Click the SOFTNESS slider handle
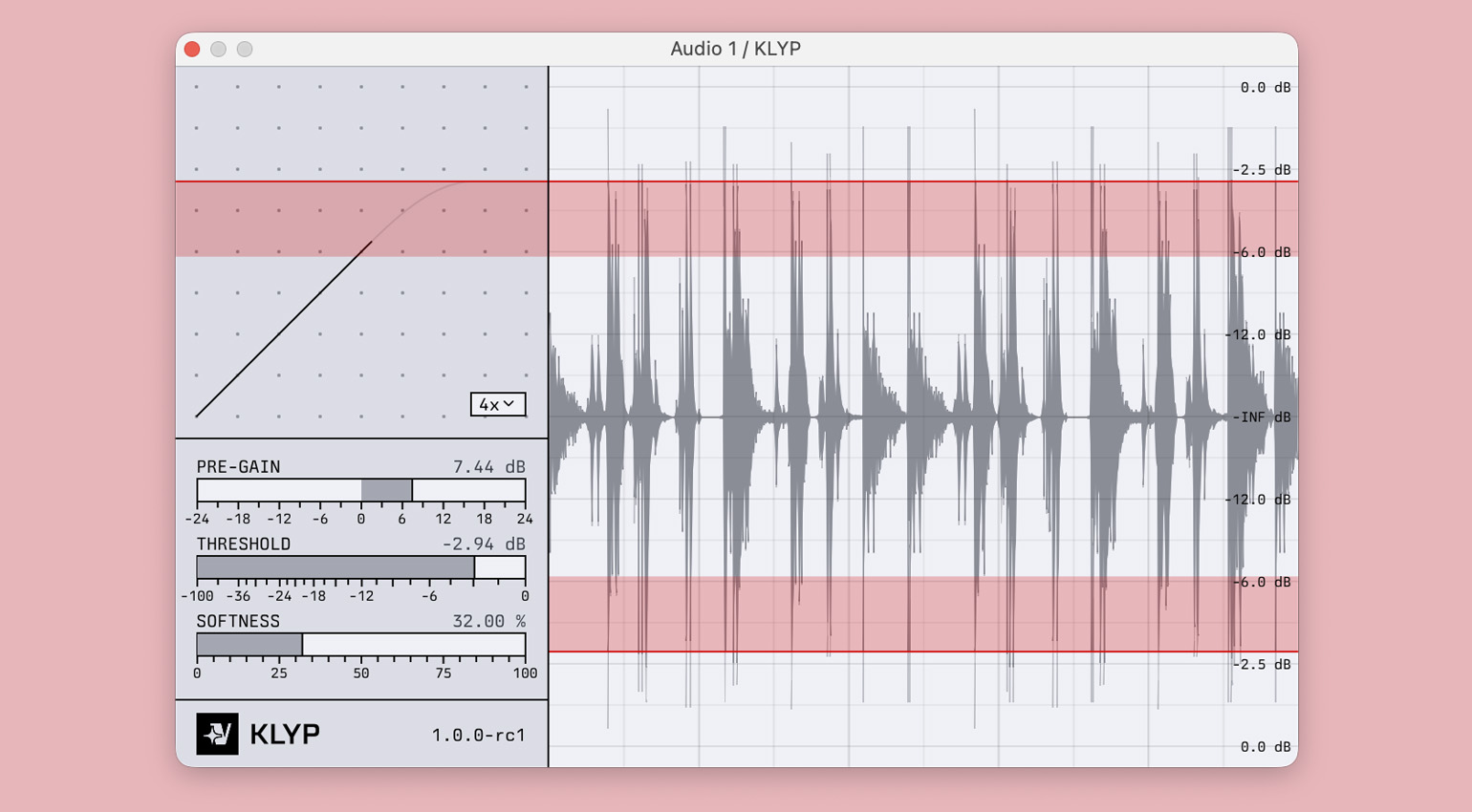 point(302,645)
